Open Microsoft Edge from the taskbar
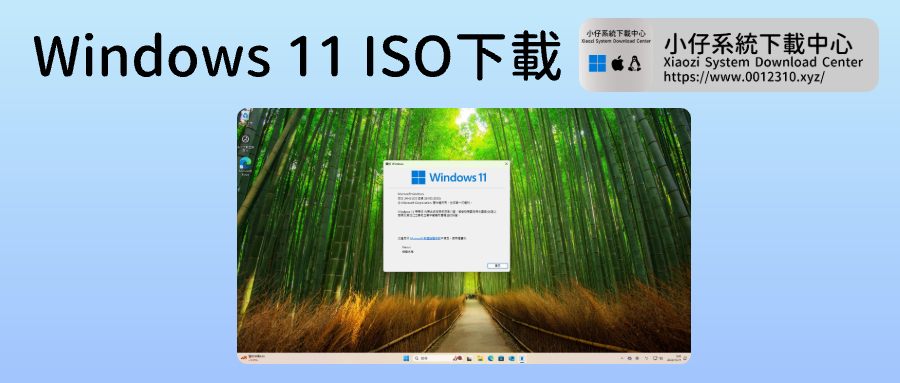This screenshot has height=383, width=900. [x=491, y=358]
